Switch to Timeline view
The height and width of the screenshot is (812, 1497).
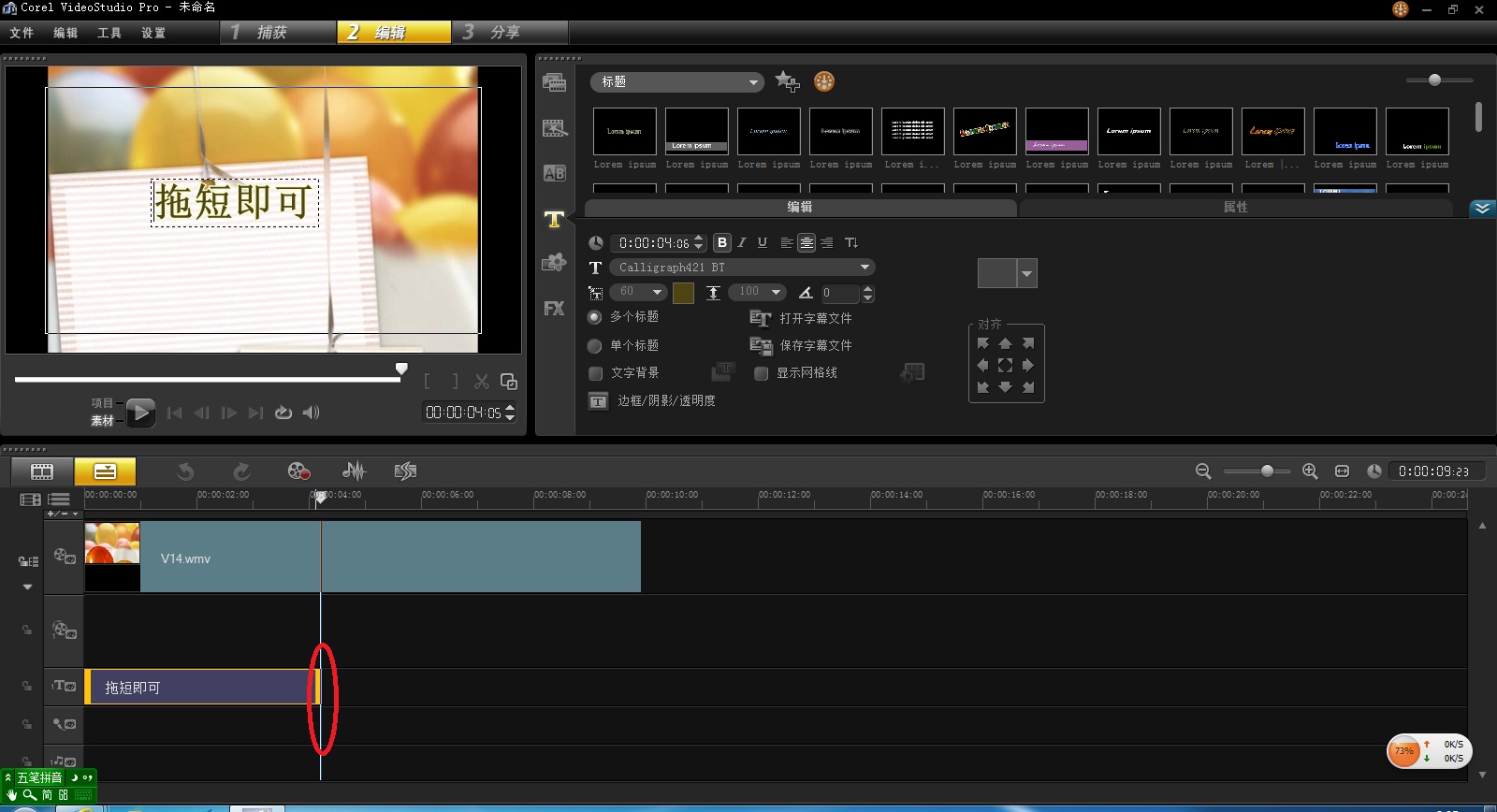coord(105,471)
